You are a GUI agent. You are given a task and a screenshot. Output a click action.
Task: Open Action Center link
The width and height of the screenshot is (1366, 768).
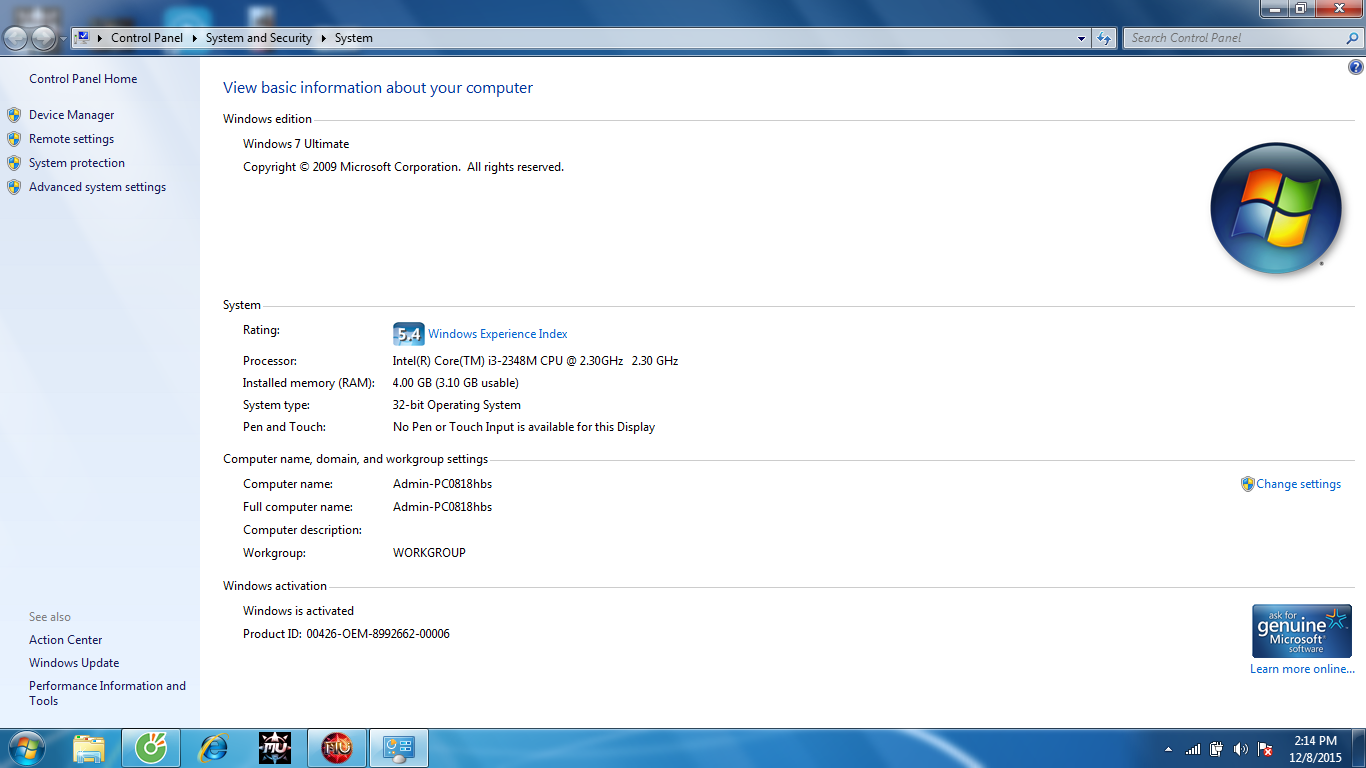pos(66,640)
